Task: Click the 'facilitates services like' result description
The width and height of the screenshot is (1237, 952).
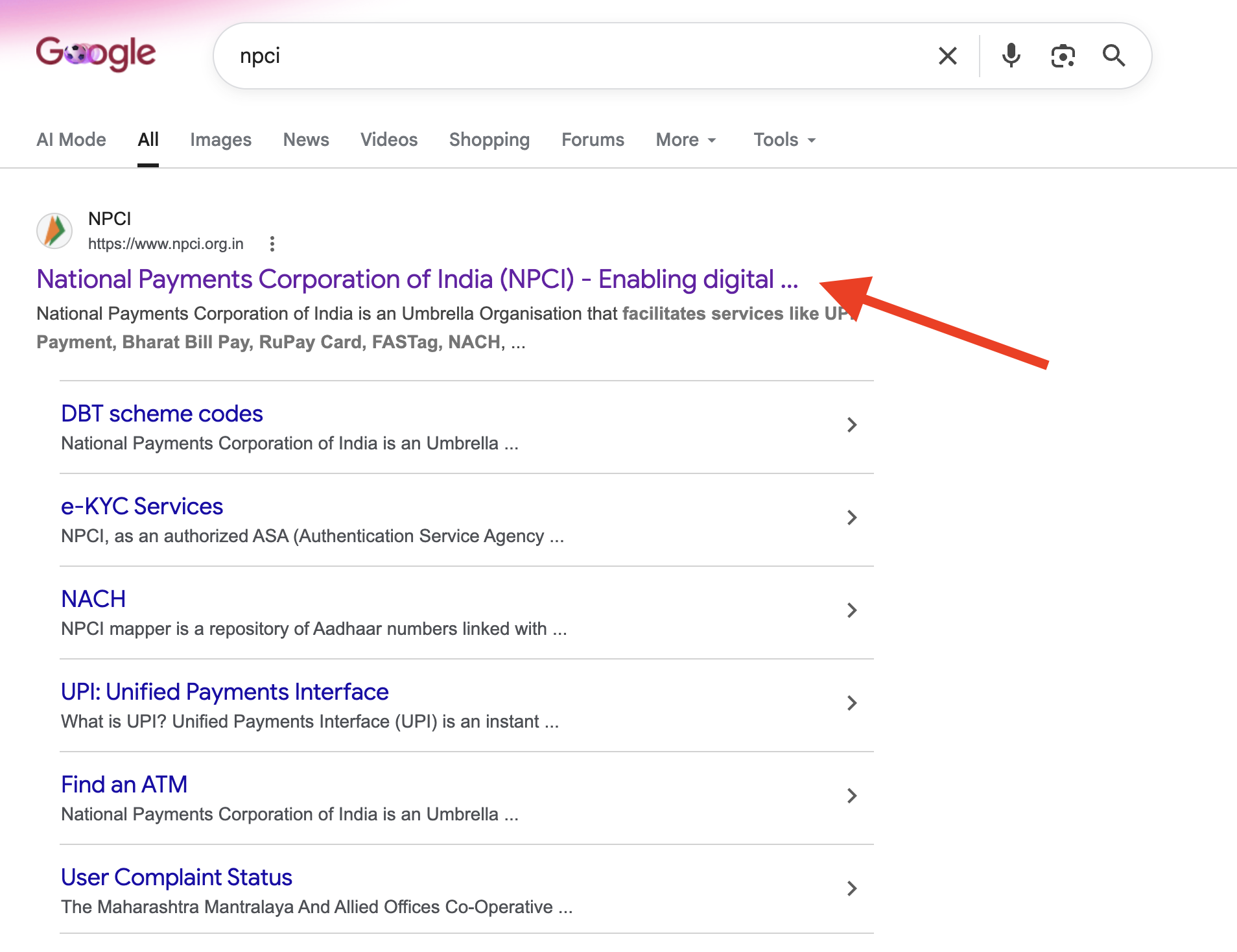Action: pyautogui.click(x=447, y=327)
